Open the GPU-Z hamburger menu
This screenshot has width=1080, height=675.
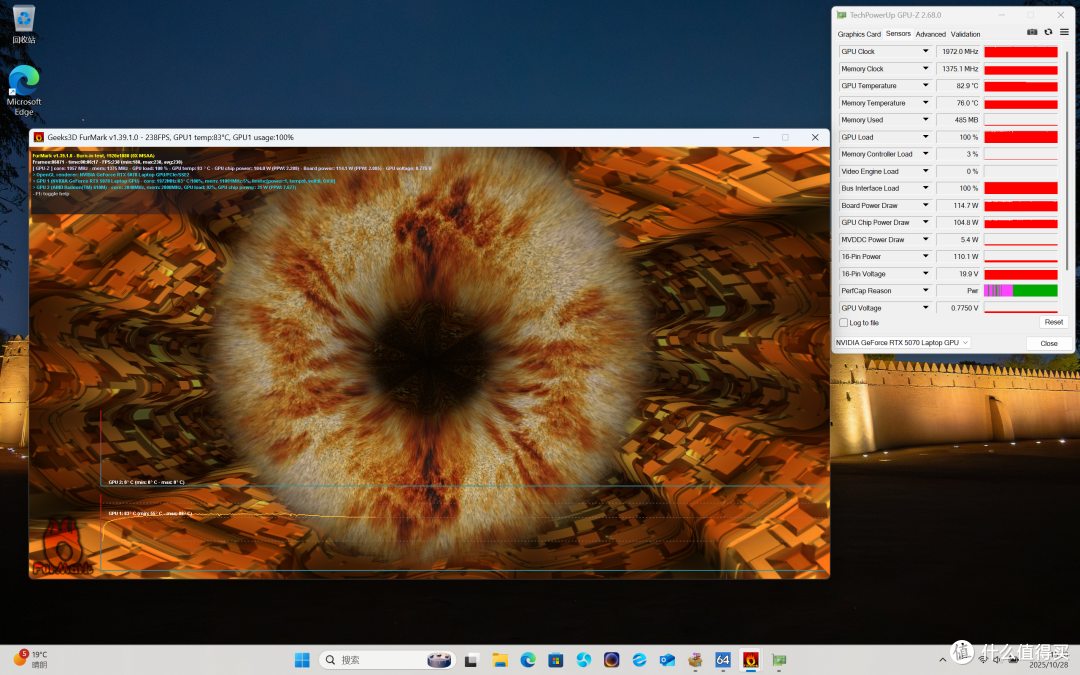(x=1064, y=32)
